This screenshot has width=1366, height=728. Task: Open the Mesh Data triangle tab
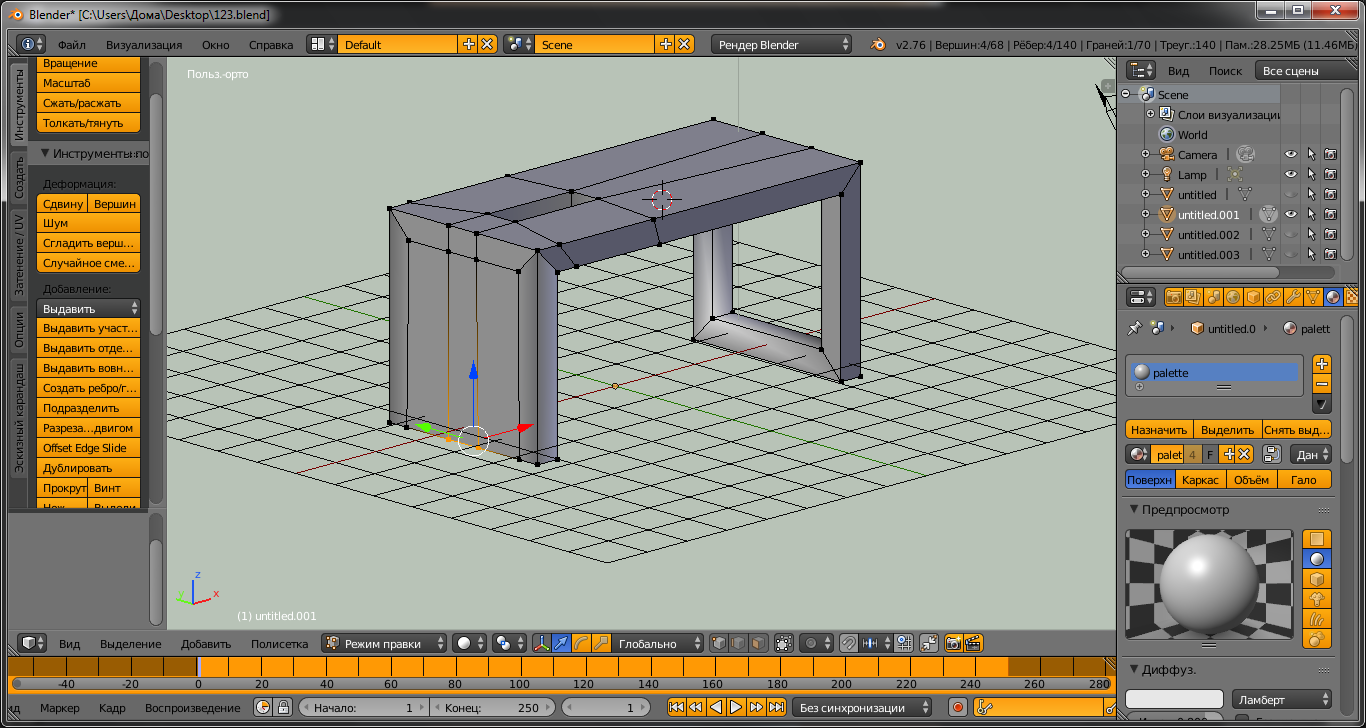1313,297
